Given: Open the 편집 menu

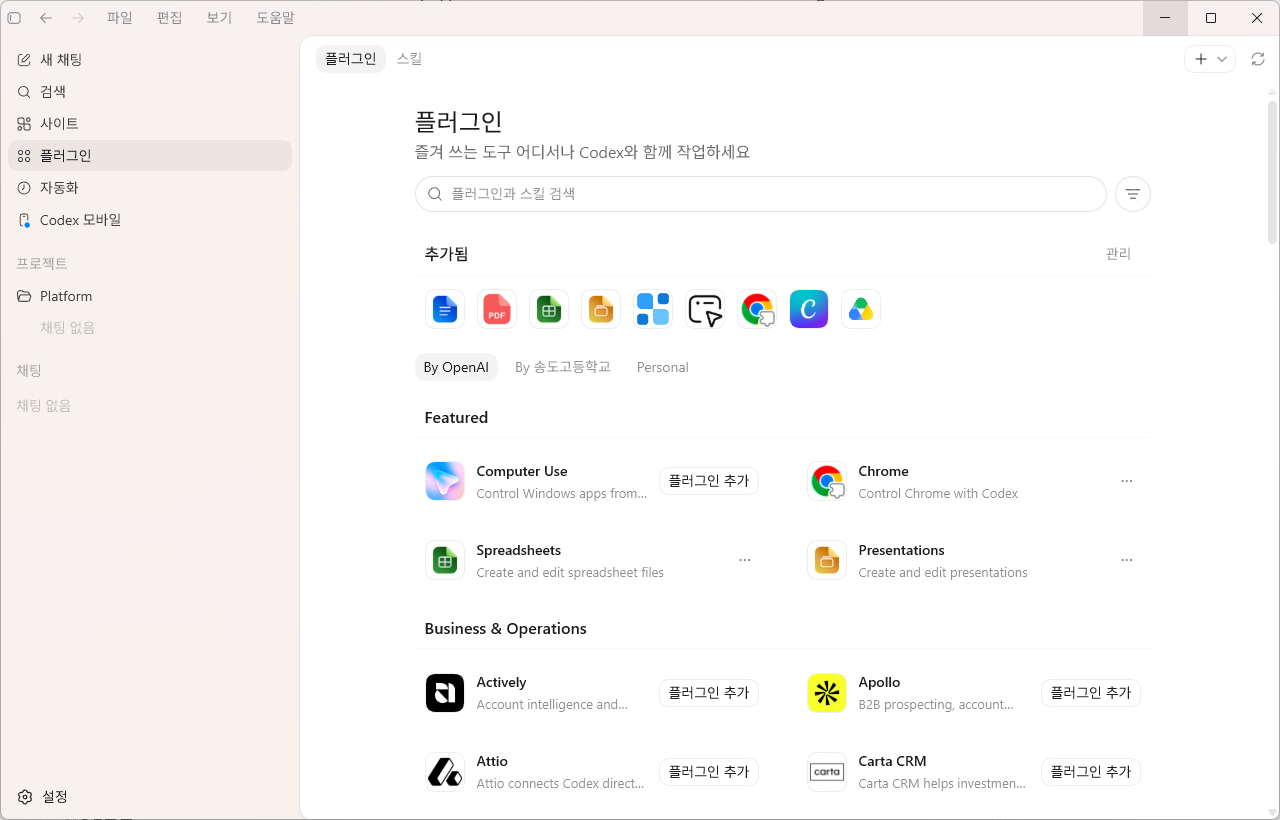Looking at the screenshot, I should (170, 18).
